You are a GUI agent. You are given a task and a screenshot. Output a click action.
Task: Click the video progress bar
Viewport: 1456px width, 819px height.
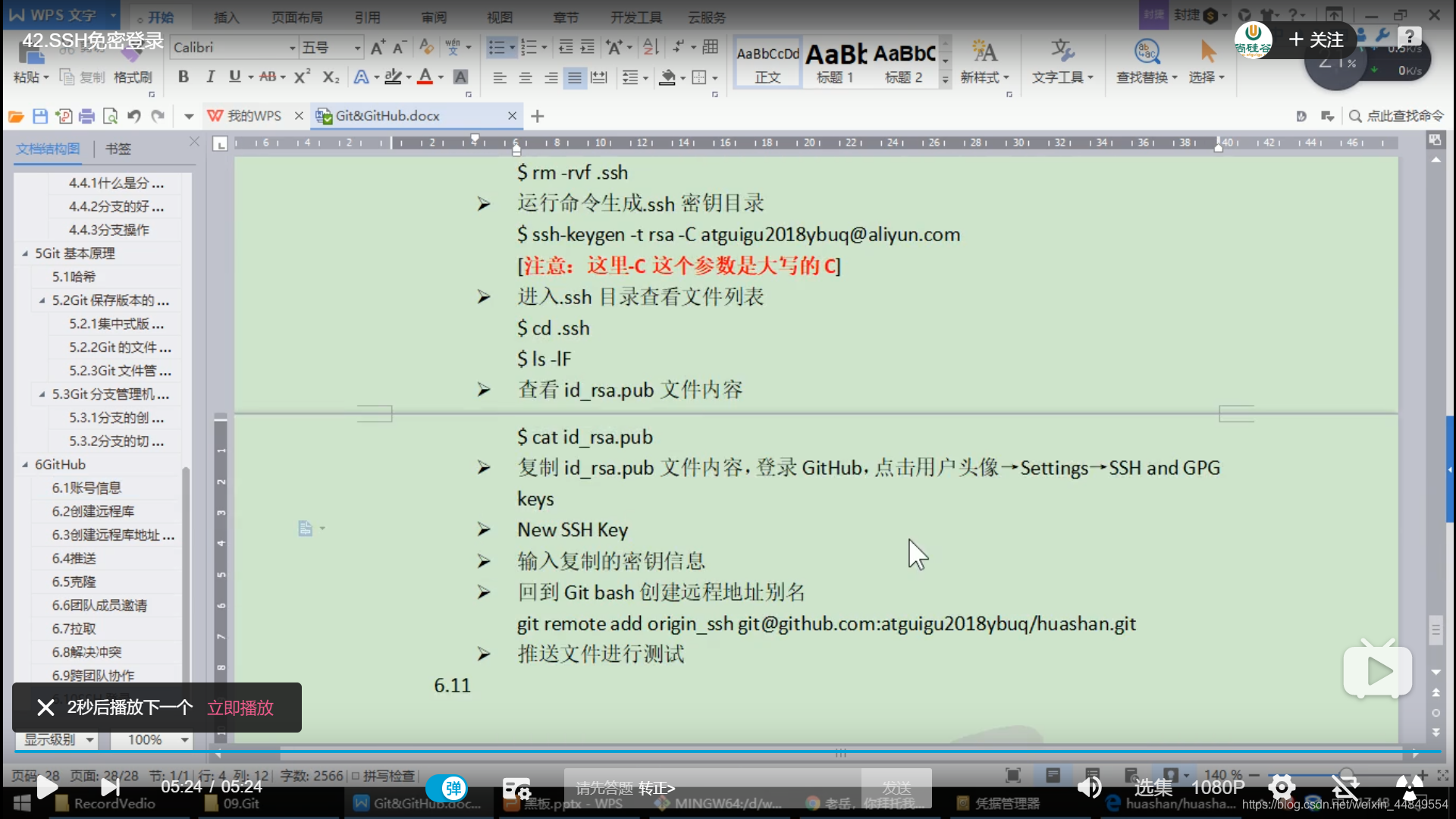(x=728, y=752)
